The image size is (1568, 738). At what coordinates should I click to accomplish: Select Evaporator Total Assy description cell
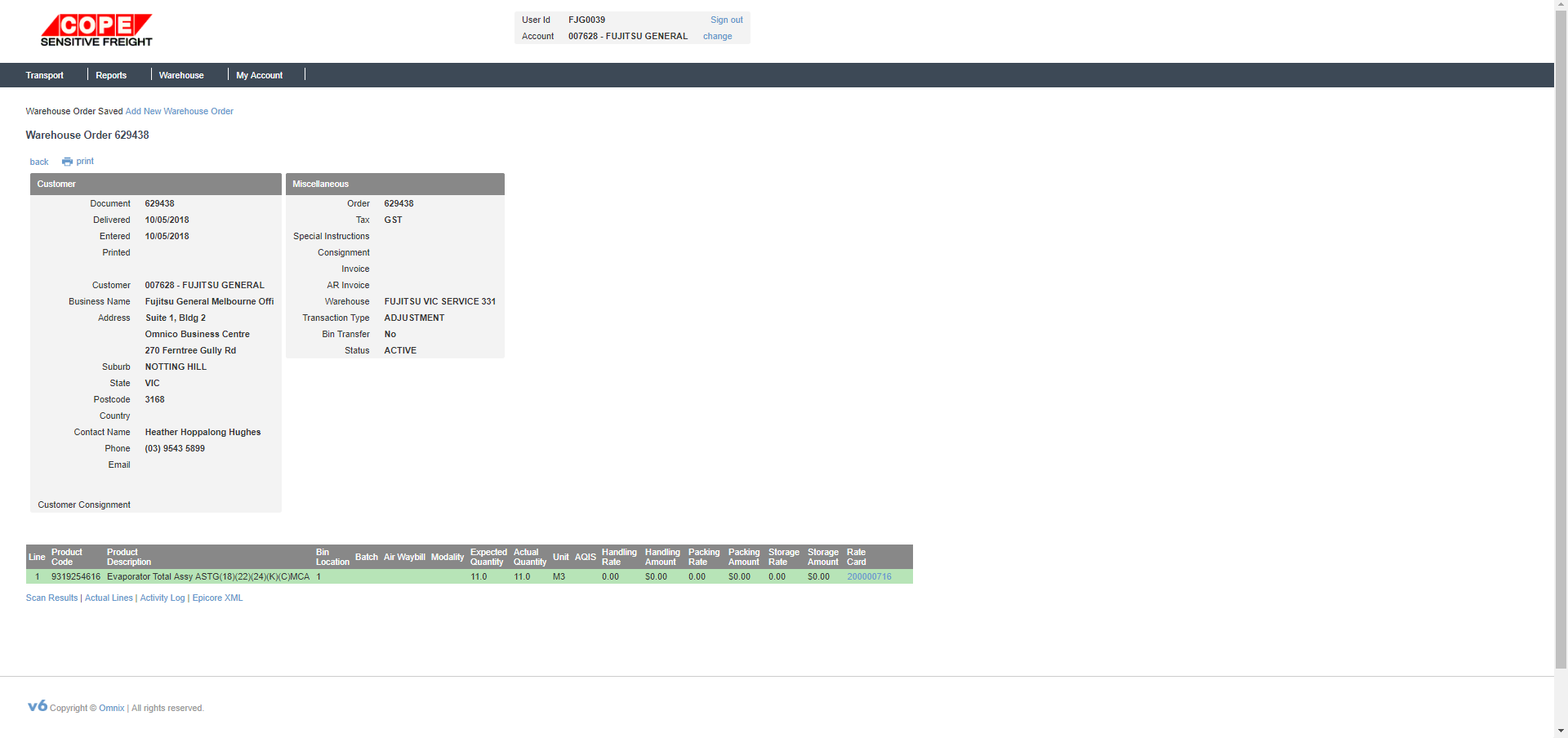tap(208, 576)
